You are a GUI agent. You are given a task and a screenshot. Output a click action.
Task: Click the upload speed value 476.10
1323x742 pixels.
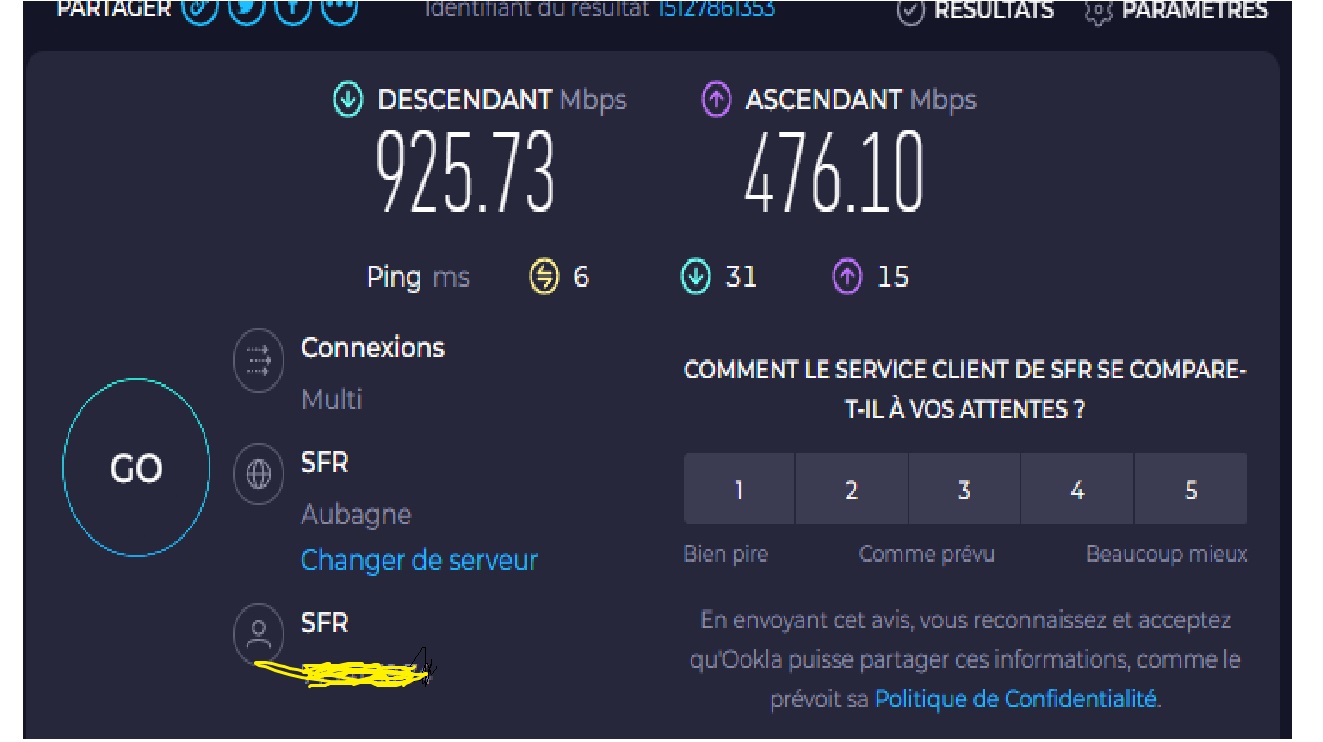833,172
